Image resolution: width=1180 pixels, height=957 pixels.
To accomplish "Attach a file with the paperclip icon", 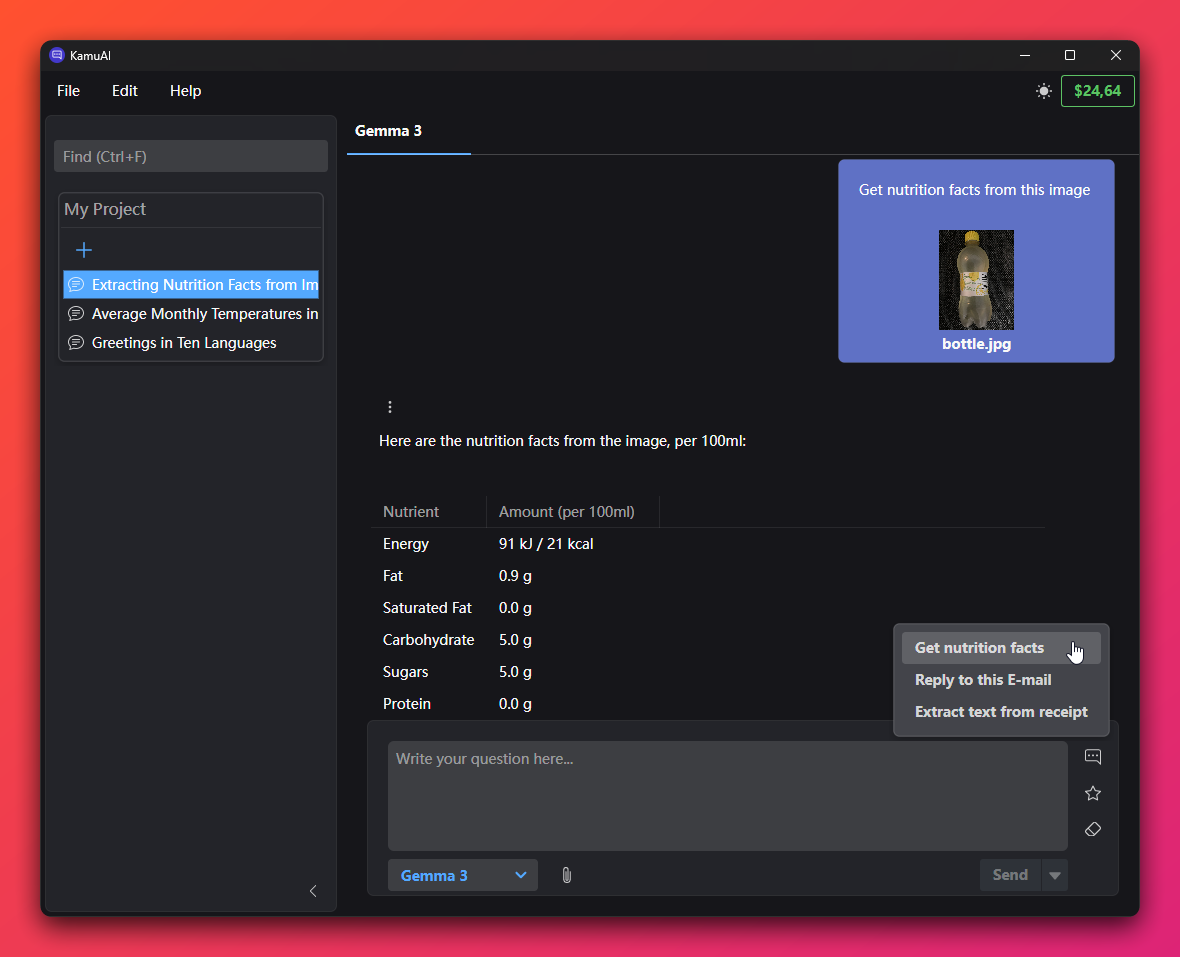I will 567,876.
